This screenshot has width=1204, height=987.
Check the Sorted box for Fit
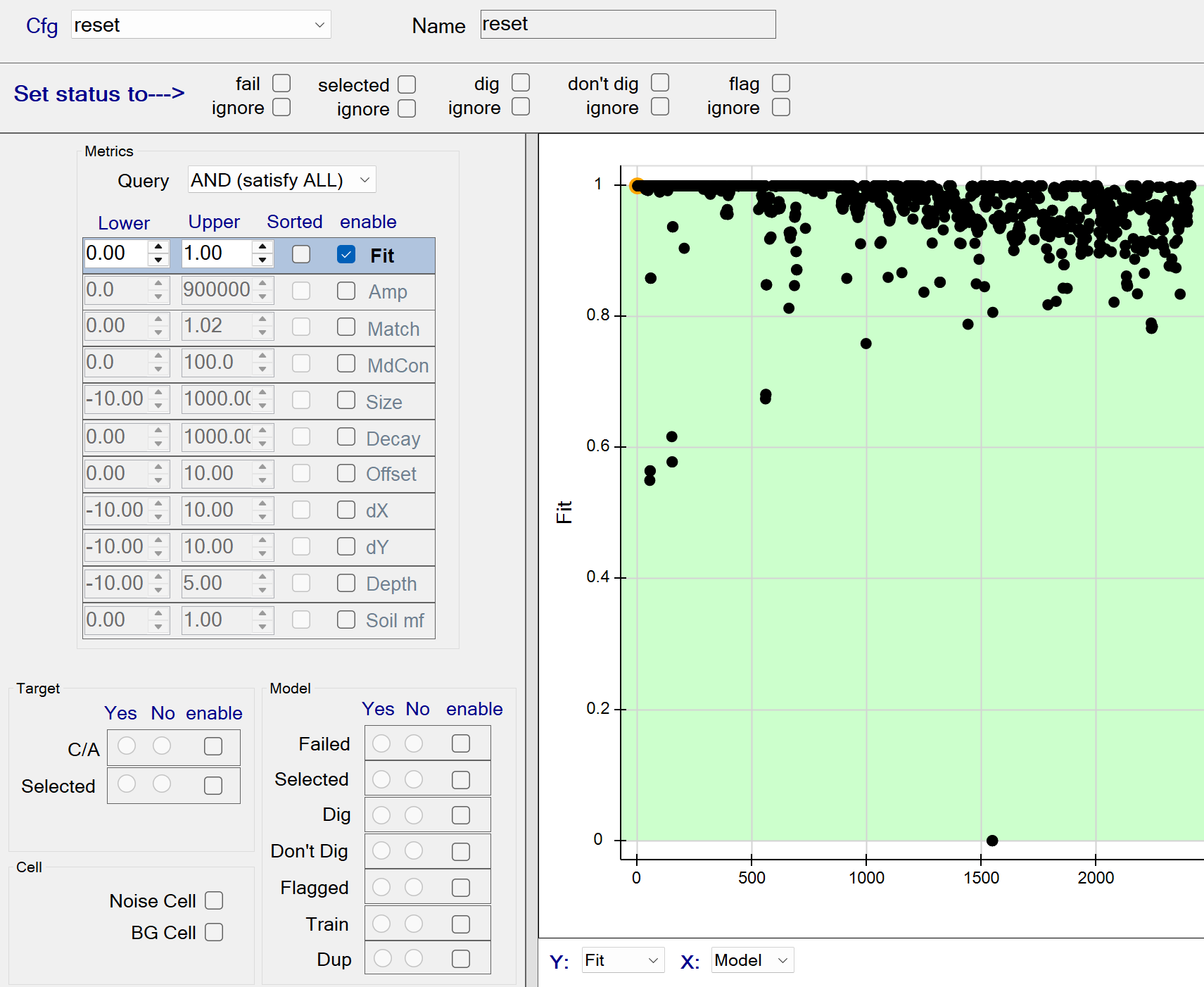[x=301, y=254]
